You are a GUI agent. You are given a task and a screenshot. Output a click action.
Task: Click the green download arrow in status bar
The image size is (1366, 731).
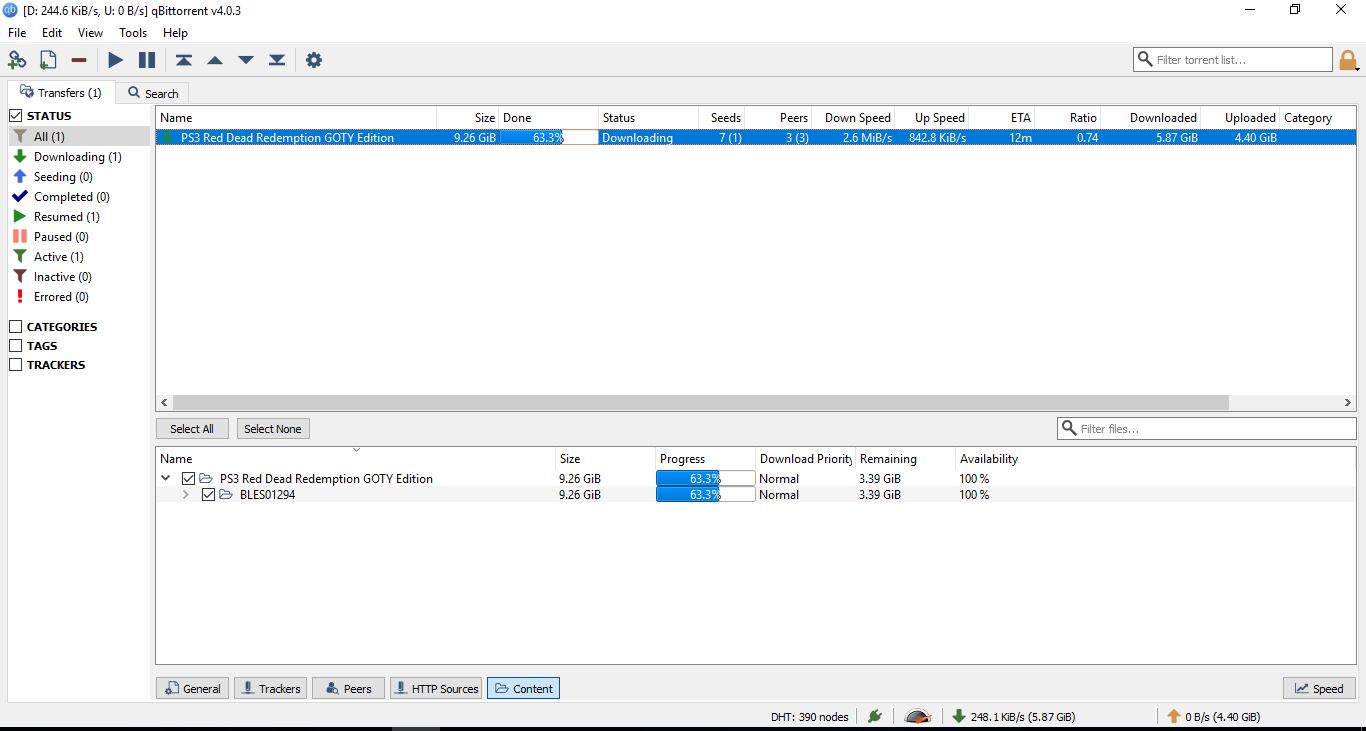pyautogui.click(x=958, y=716)
